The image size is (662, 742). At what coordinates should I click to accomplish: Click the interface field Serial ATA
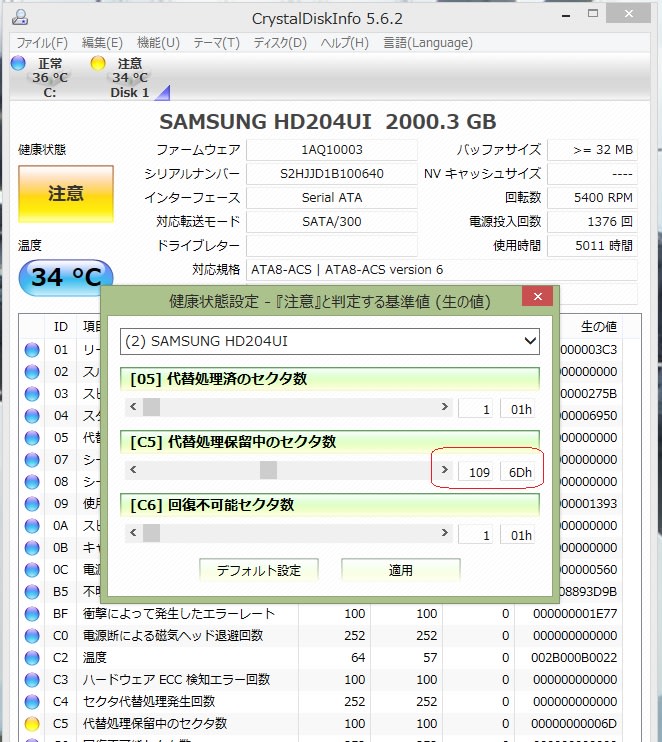pyautogui.click(x=332, y=198)
